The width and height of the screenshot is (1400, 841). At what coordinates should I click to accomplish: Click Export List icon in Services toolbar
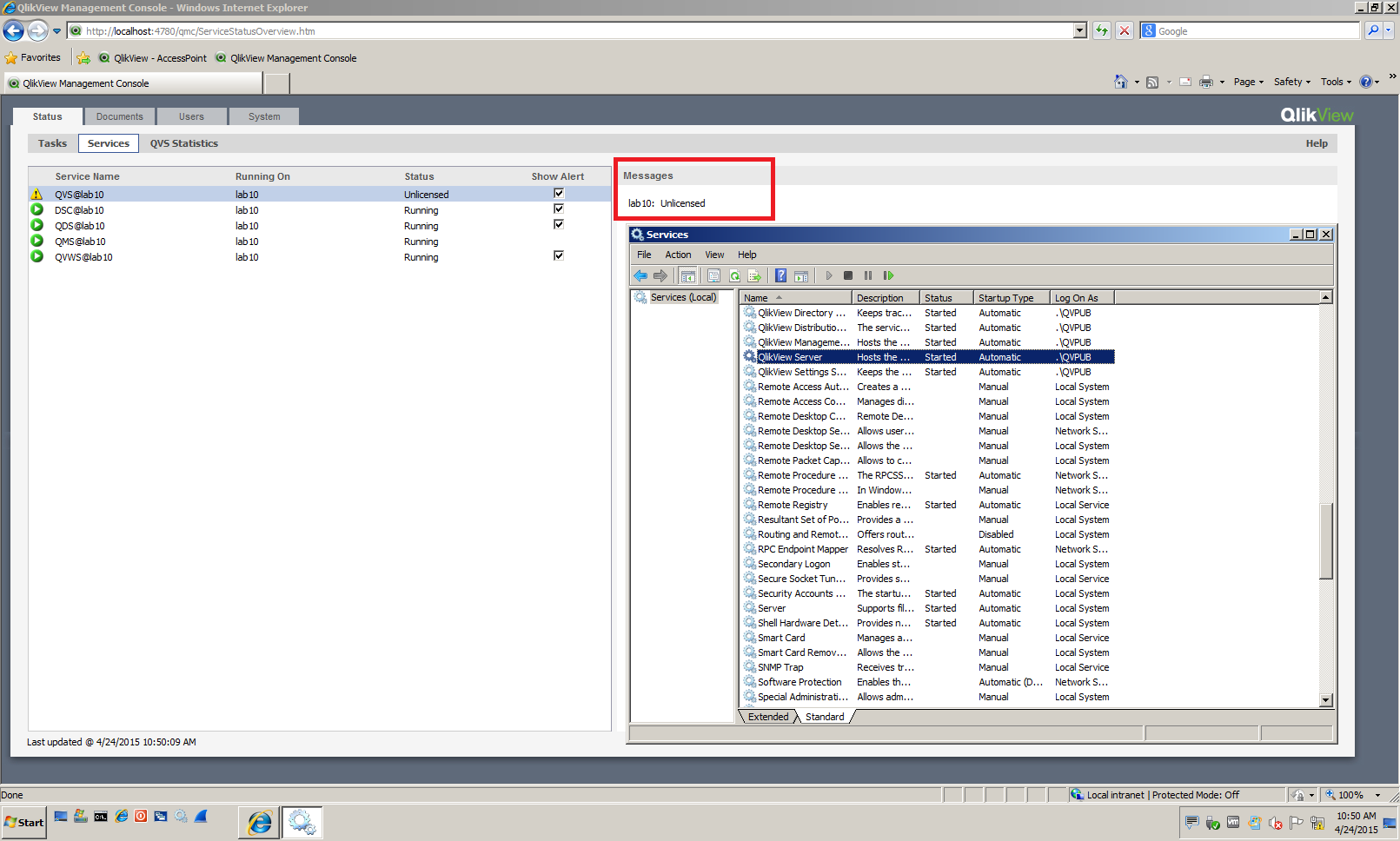[x=754, y=276]
